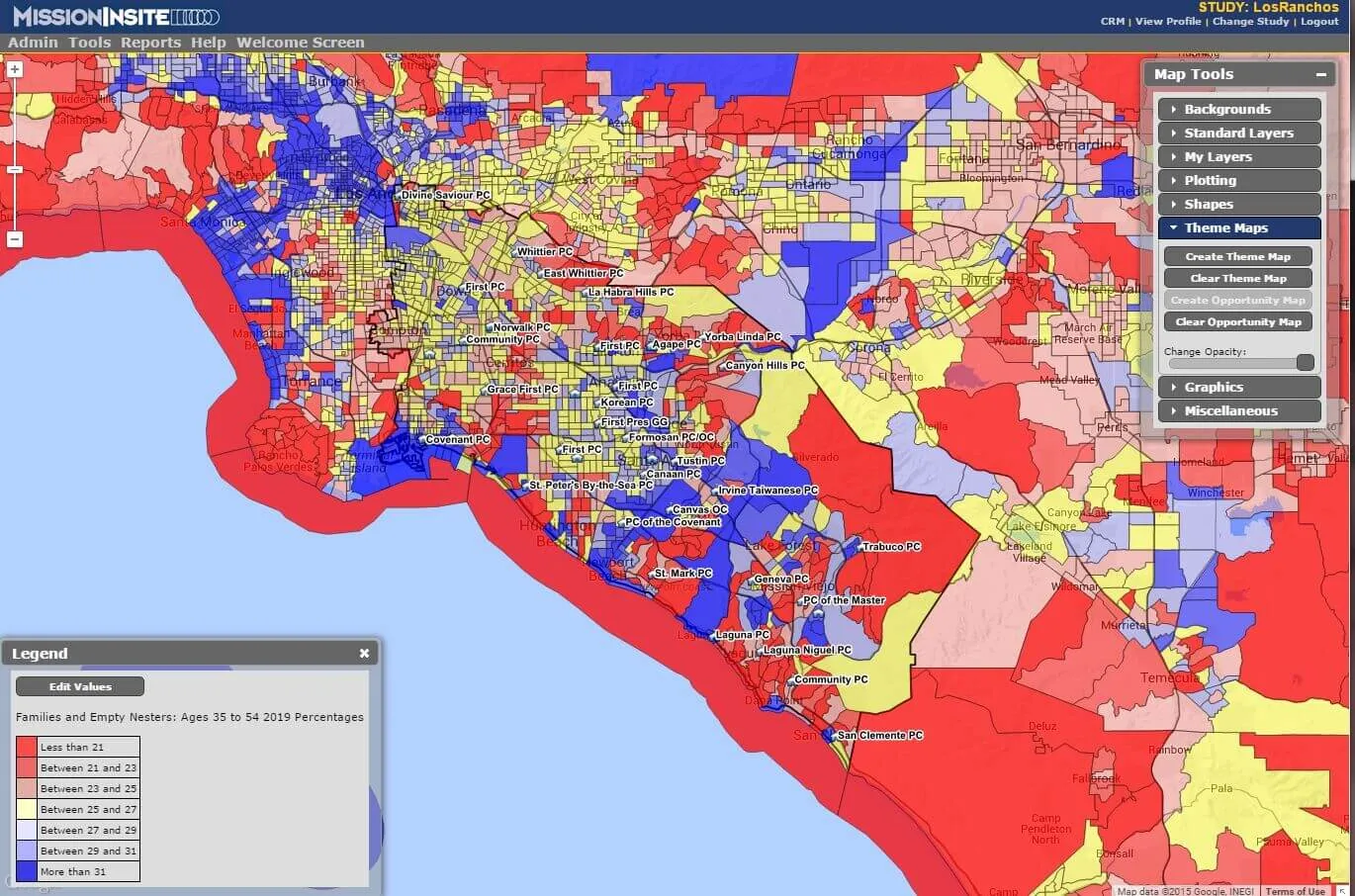Expand the My Layers section
The height and width of the screenshot is (896, 1355).
1239,157
